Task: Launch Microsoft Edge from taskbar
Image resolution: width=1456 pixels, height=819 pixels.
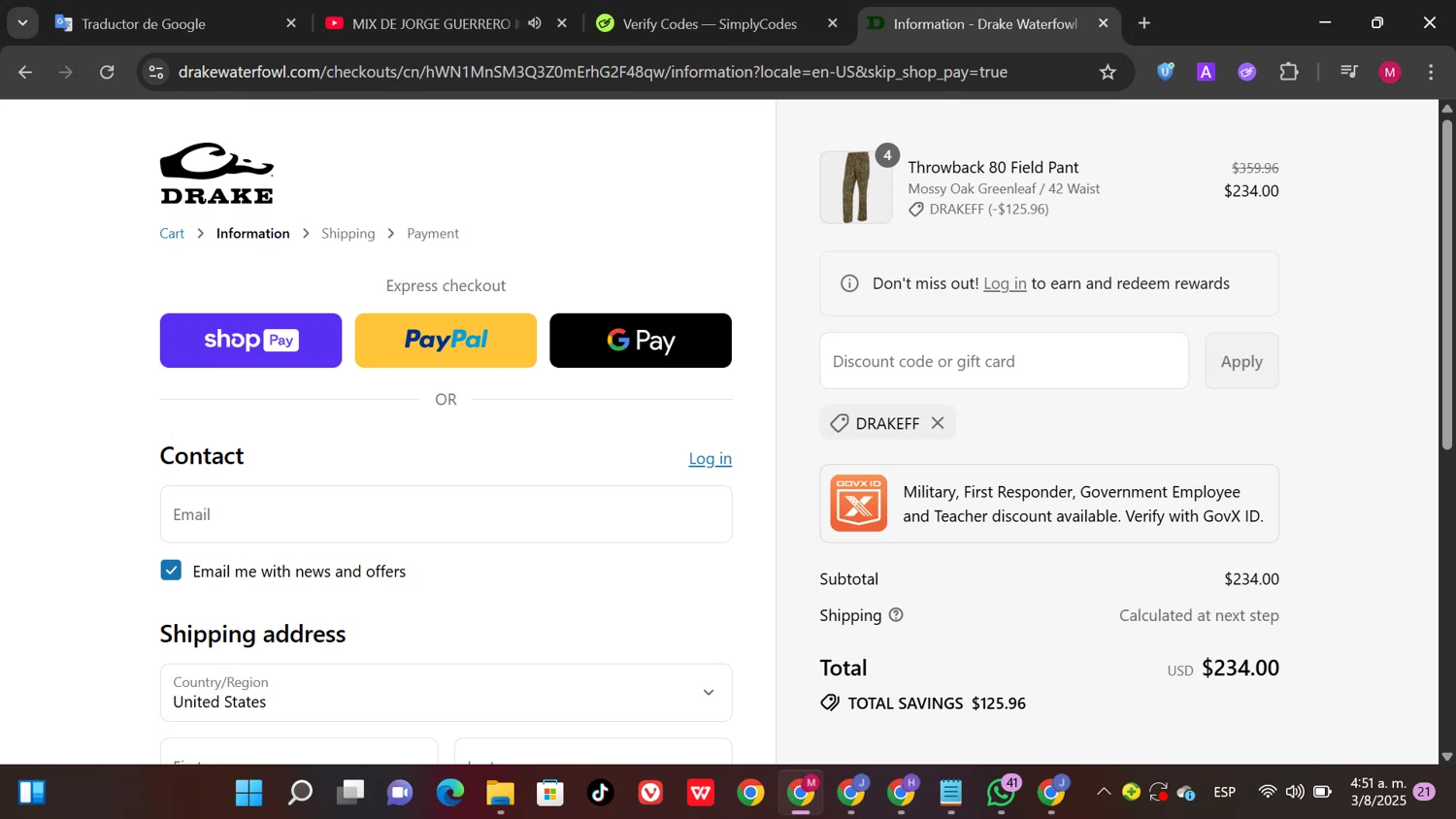Action: [x=450, y=793]
